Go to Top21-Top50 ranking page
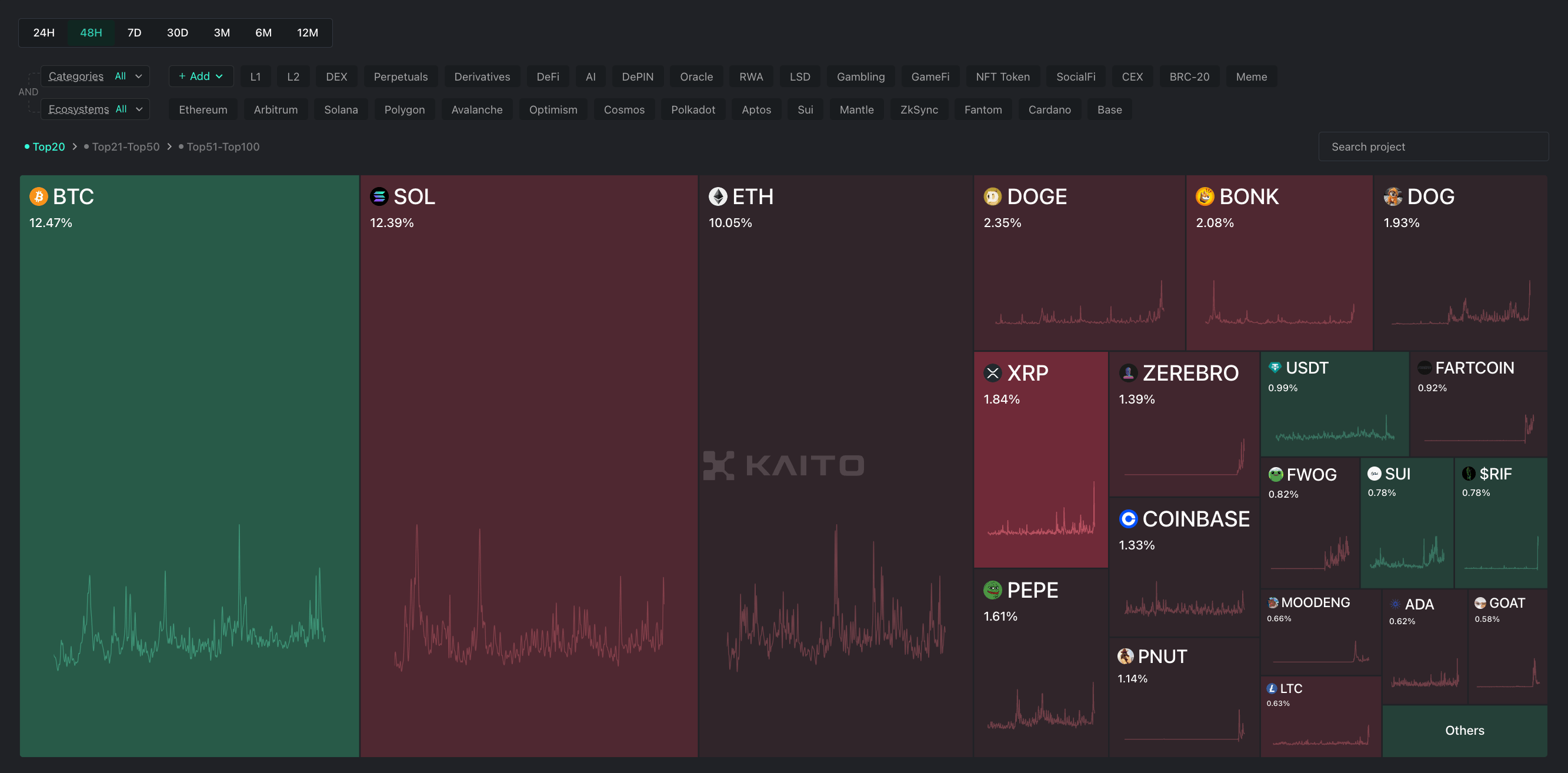This screenshot has width=1568, height=773. pyautogui.click(x=122, y=146)
